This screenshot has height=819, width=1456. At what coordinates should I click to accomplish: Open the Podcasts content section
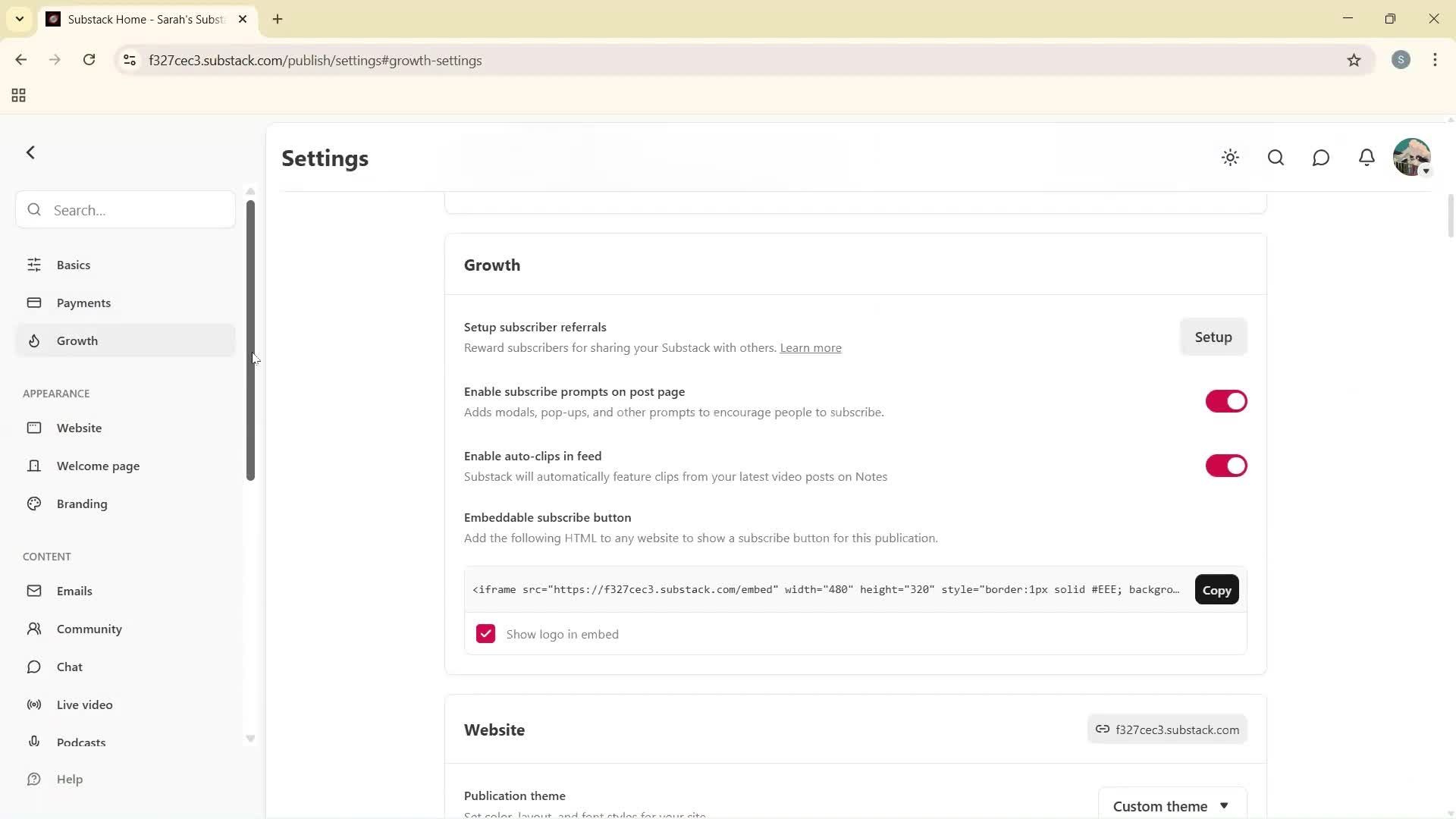(x=81, y=742)
